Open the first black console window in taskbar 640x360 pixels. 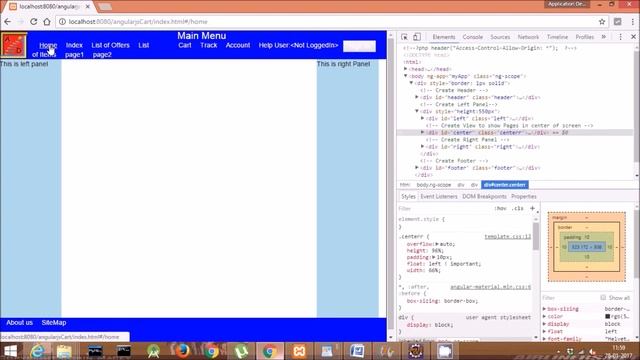(95, 351)
